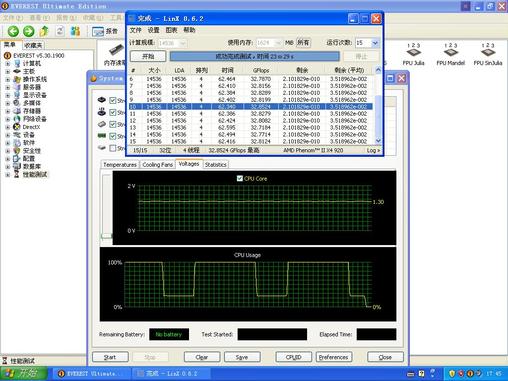Image resolution: width=508 pixels, height=381 pixels.
Task: Click LinX results list scrollbar down arrow
Action: [x=378, y=141]
